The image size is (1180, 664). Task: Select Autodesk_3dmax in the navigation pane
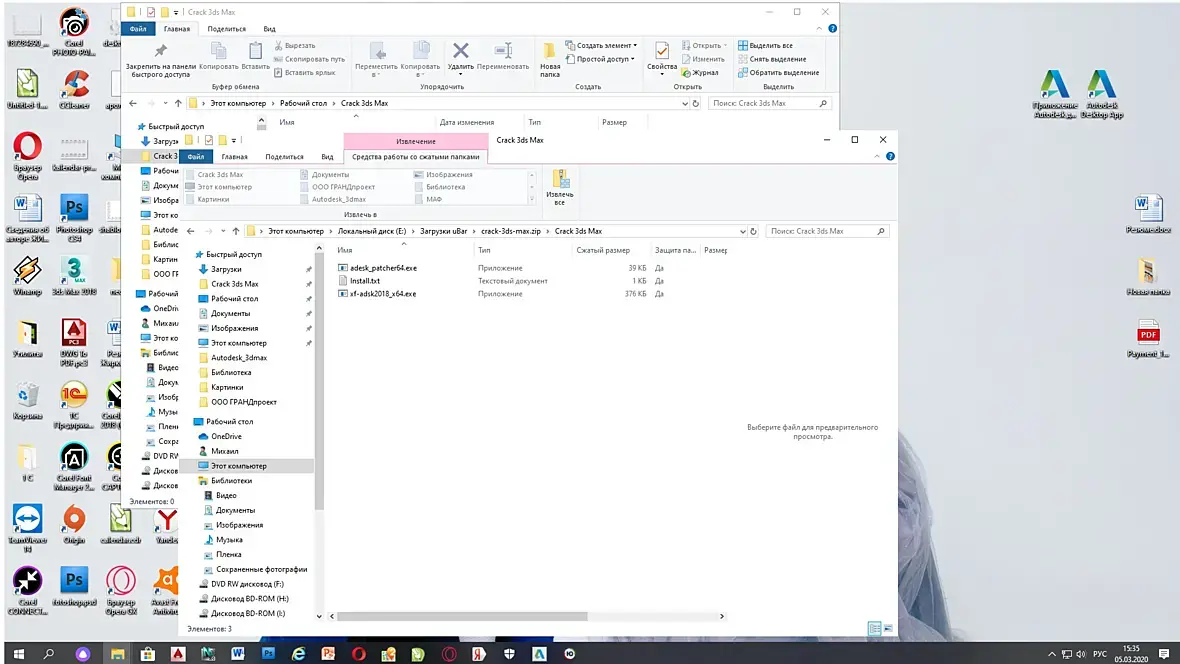(x=239, y=358)
